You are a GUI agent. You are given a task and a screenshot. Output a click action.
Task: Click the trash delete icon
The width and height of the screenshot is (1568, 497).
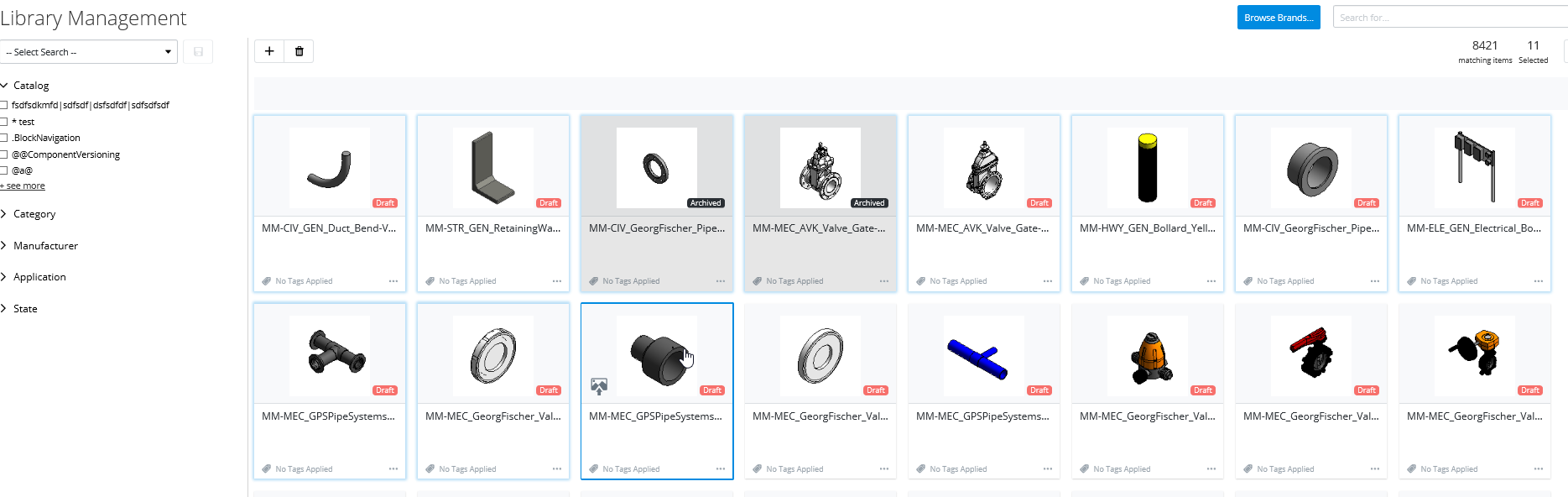point(300,51)
